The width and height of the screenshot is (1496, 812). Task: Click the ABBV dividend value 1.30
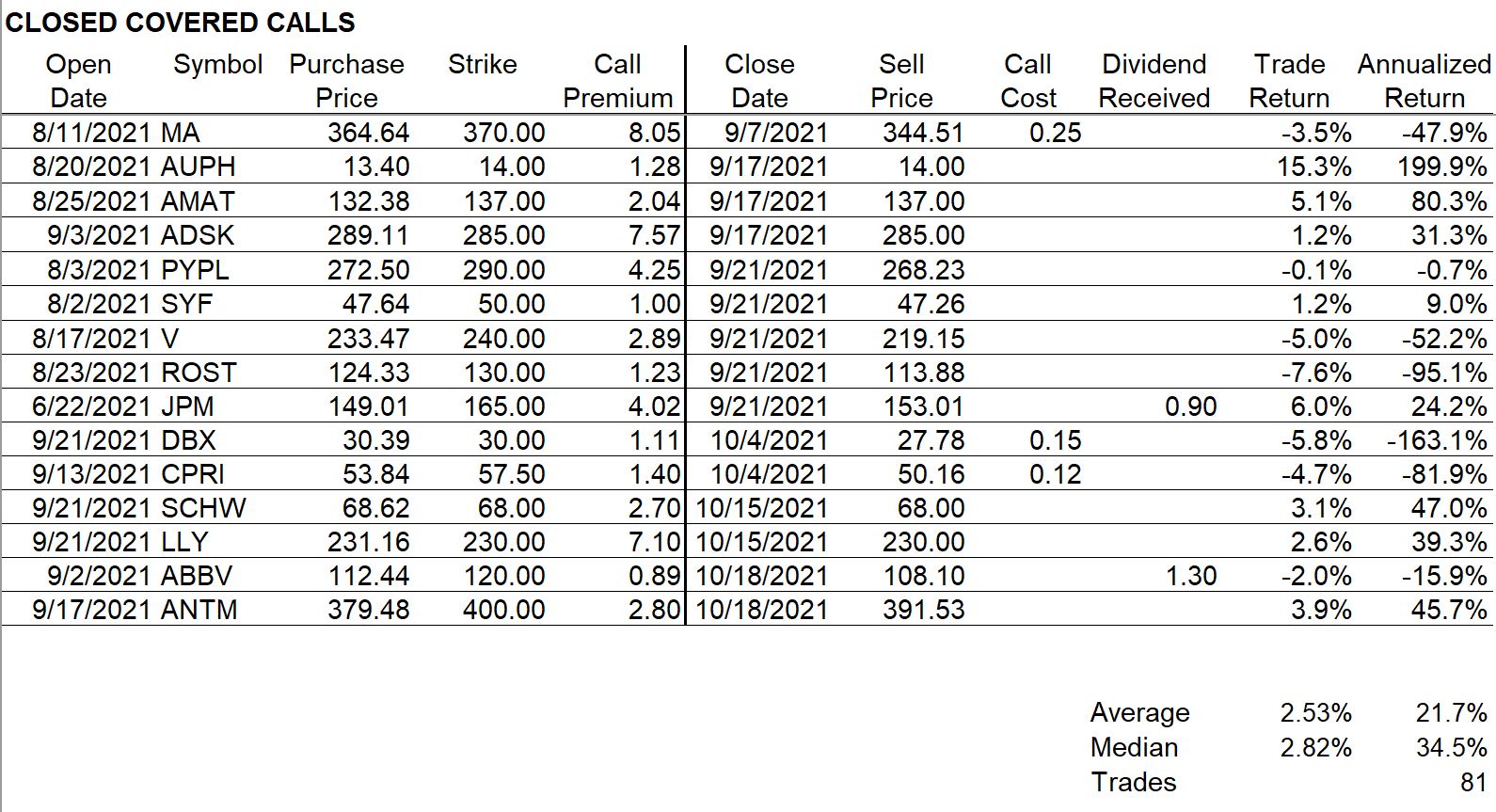(1190, 576)
